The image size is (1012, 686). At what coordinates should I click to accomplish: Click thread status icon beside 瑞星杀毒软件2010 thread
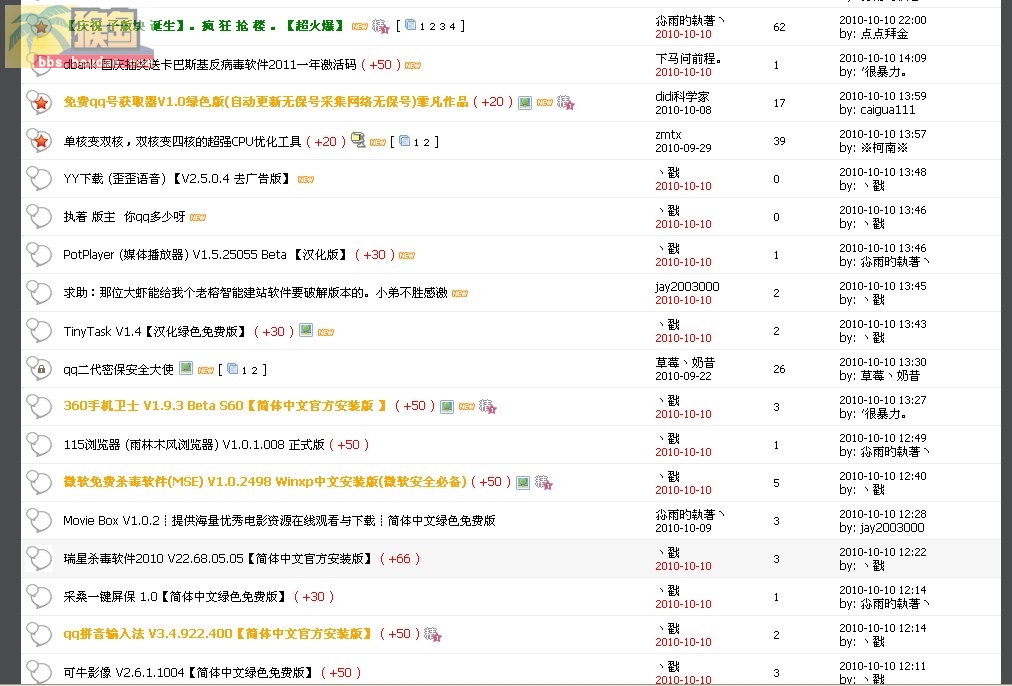(x=39, y=559)
